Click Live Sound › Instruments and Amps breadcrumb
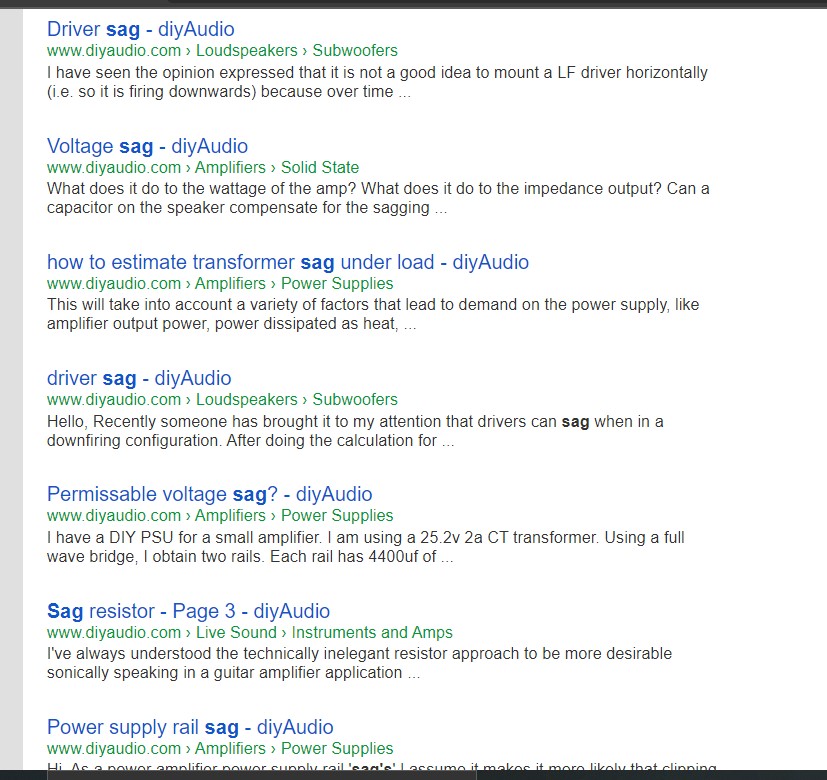827x780 pixels. click(249, 632)
